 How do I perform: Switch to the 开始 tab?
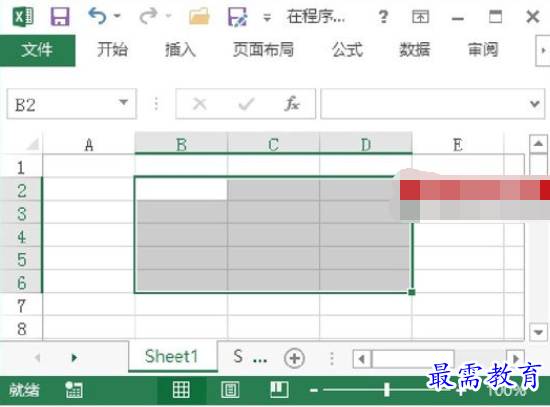[112, 49]
